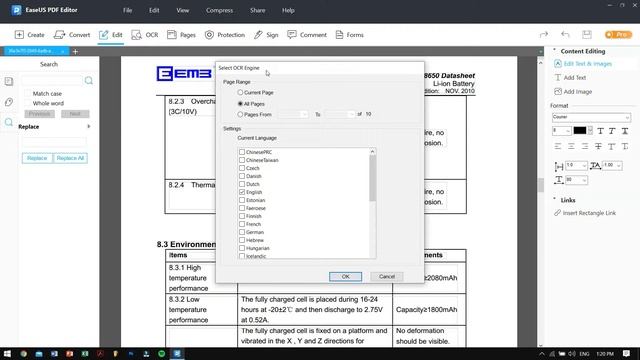Align text right icon
The width and height of the screenshot is (640, 360).
click(x=584, y=146)
